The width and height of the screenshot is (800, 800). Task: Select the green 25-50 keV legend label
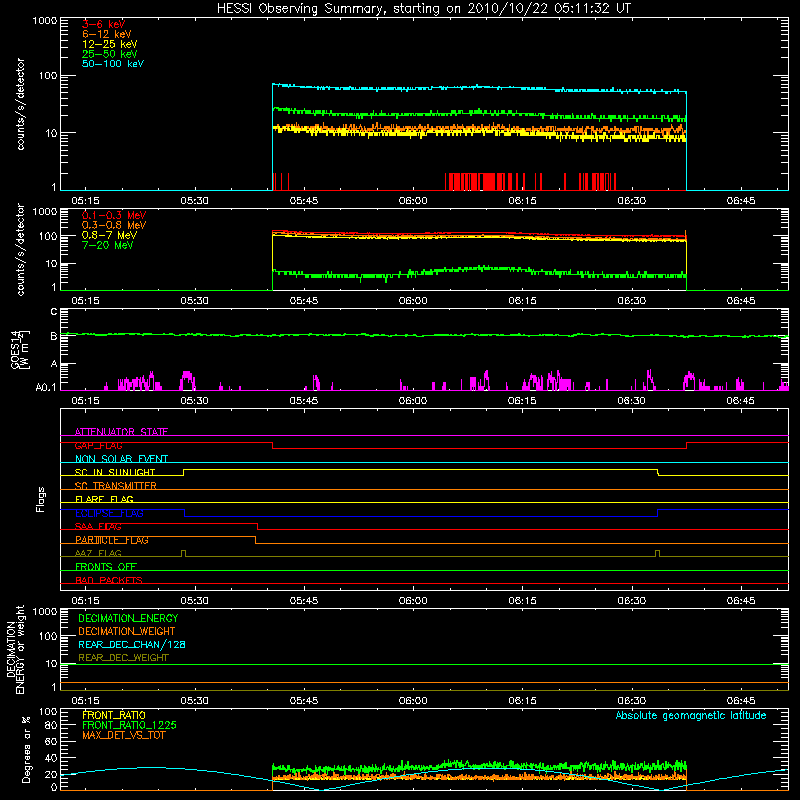click(x=110, y=54)
